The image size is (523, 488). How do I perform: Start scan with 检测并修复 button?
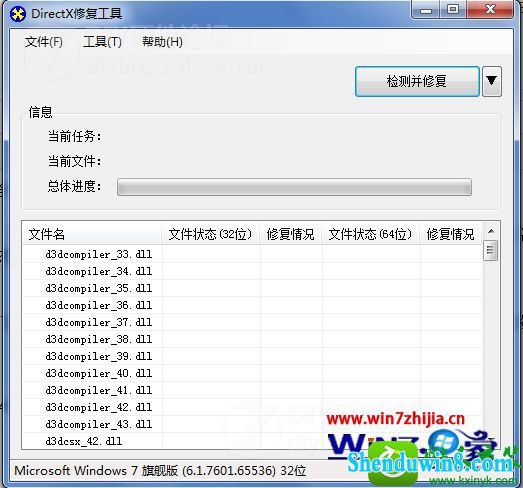(417, 81)
